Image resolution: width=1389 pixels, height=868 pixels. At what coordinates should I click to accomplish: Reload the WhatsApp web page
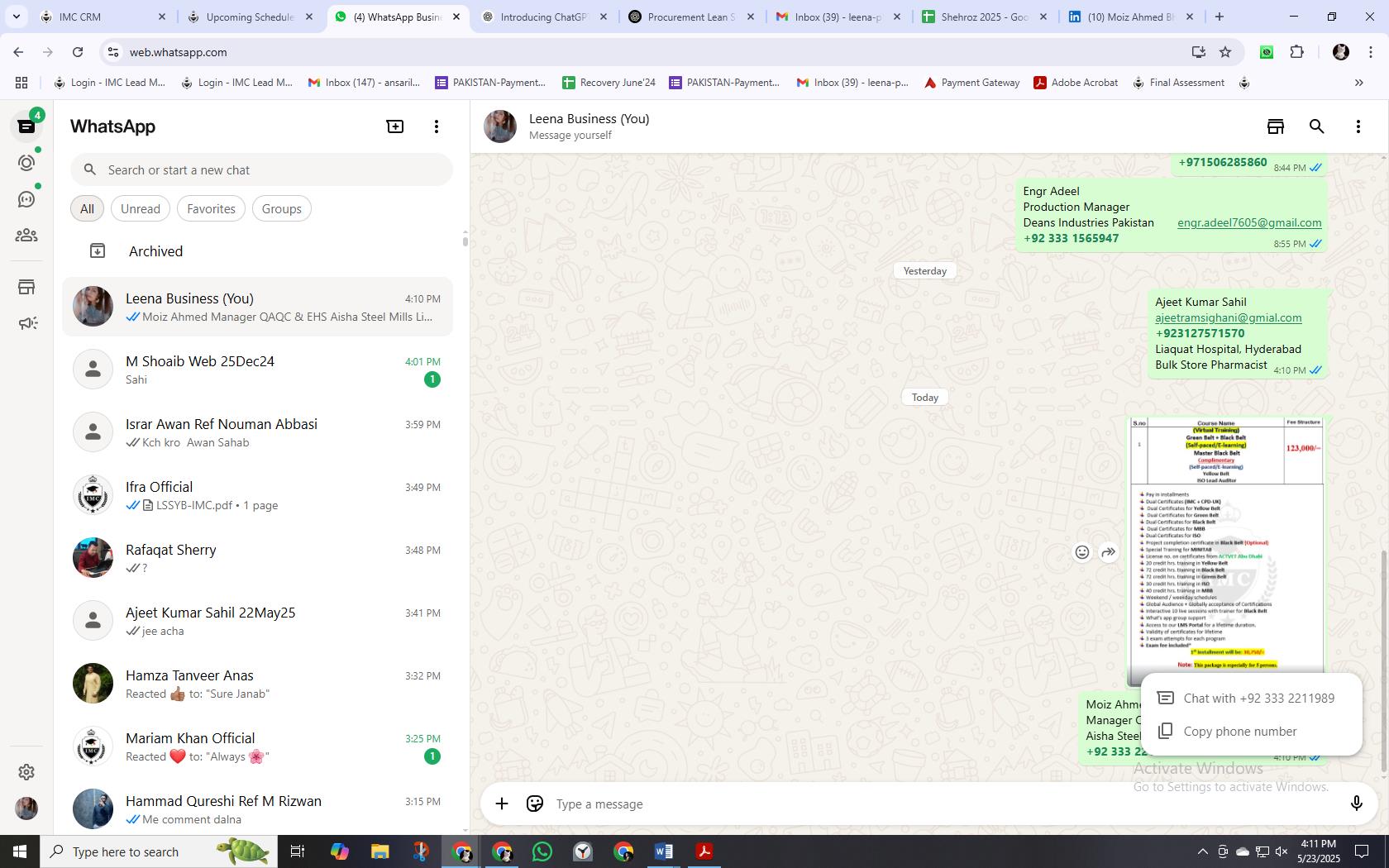pos(78,52)
